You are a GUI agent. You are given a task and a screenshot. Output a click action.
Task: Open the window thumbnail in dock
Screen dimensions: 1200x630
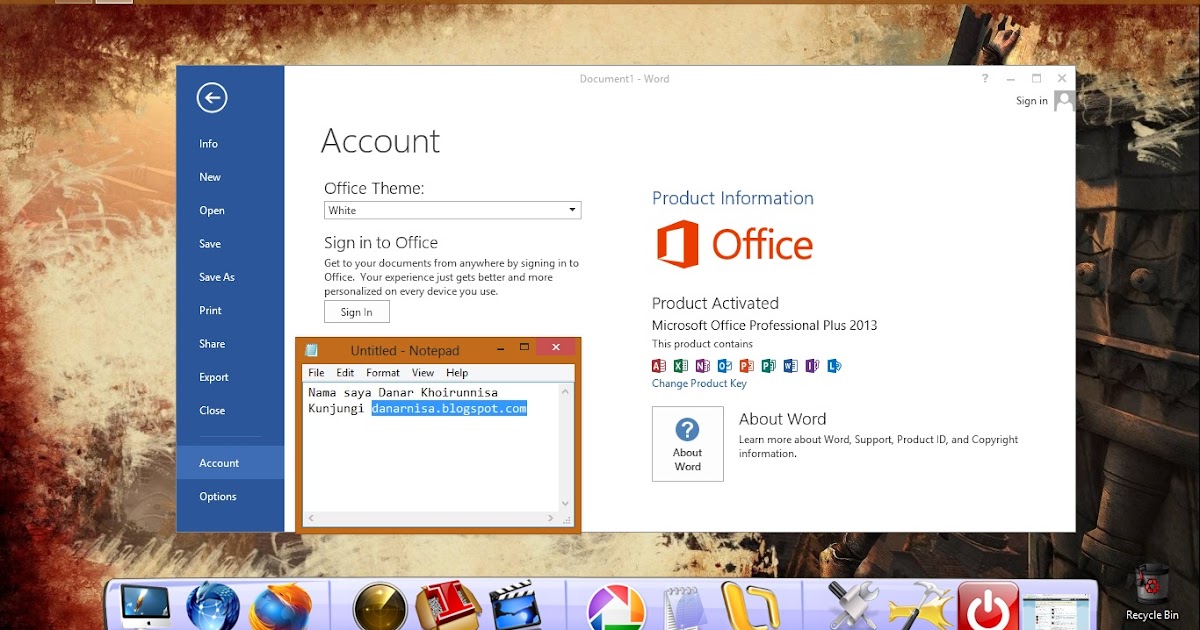pos(1056,611)
